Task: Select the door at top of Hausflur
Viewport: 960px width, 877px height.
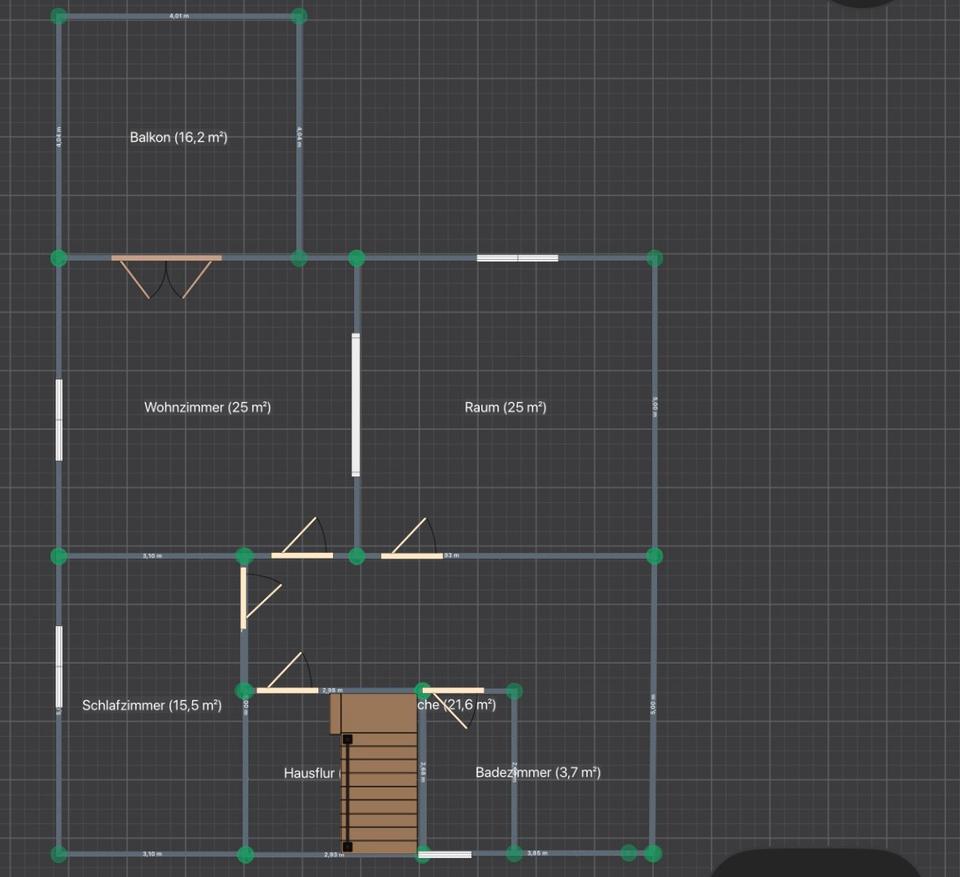Action: tap(287, 690)
